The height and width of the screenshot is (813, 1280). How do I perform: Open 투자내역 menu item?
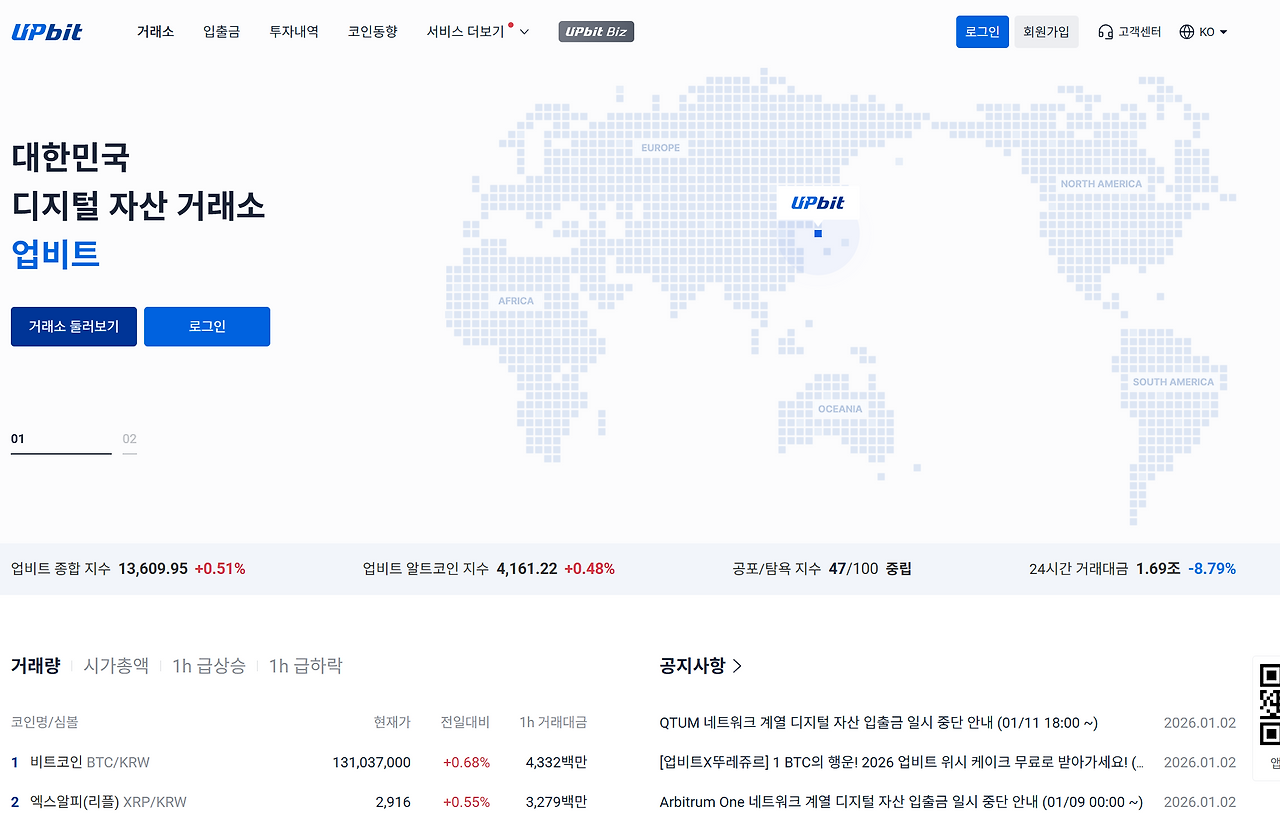pos(294,32)
